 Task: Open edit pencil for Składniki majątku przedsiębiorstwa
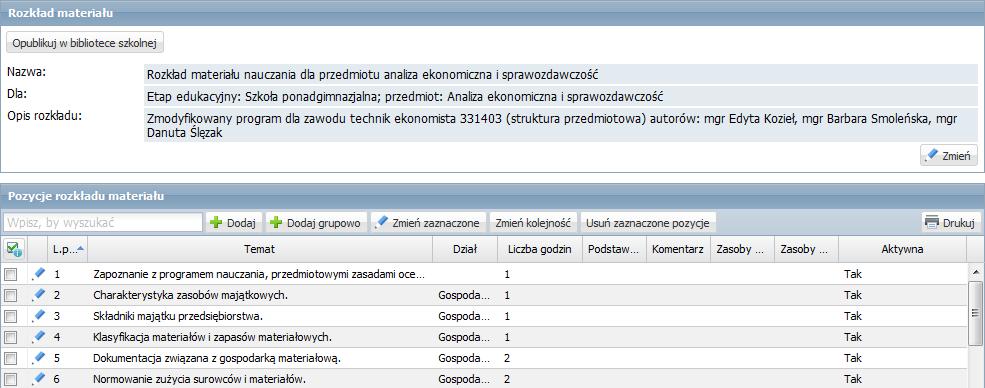pyautogui.click(x=39, y=316)
